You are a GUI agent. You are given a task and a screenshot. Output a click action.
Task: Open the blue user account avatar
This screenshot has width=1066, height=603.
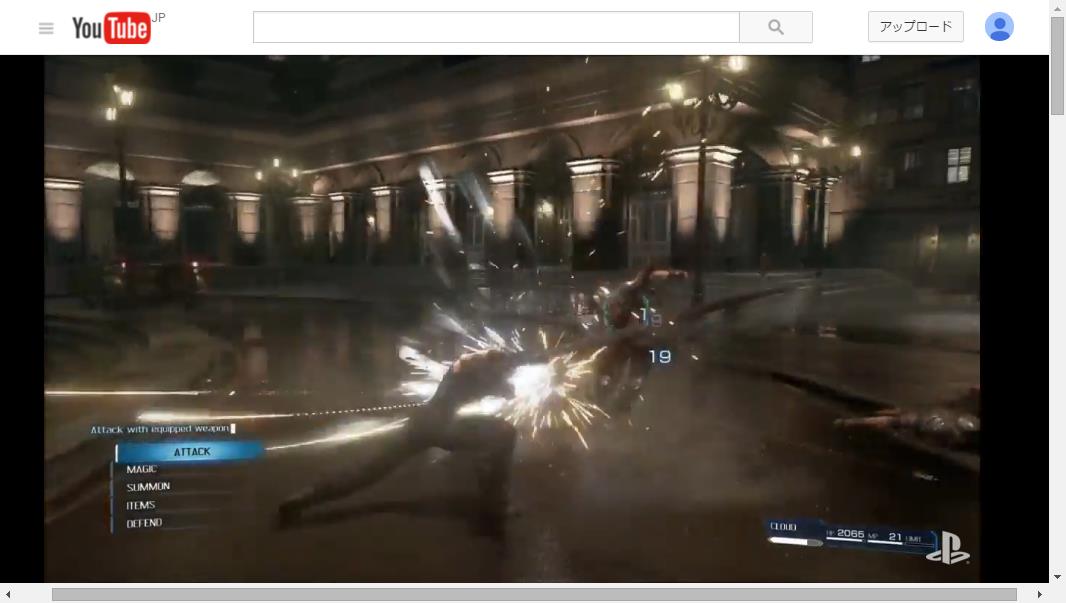[x=999, y=27]
